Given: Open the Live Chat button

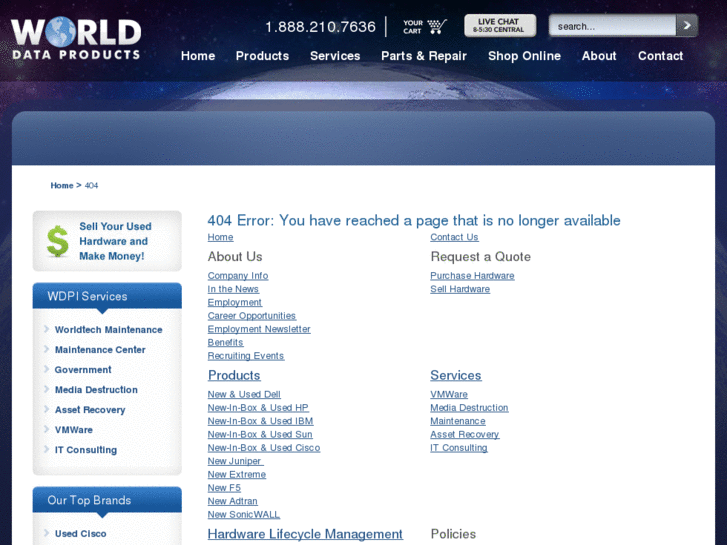Looking at the screenshot, I should [x=500, y=26].
